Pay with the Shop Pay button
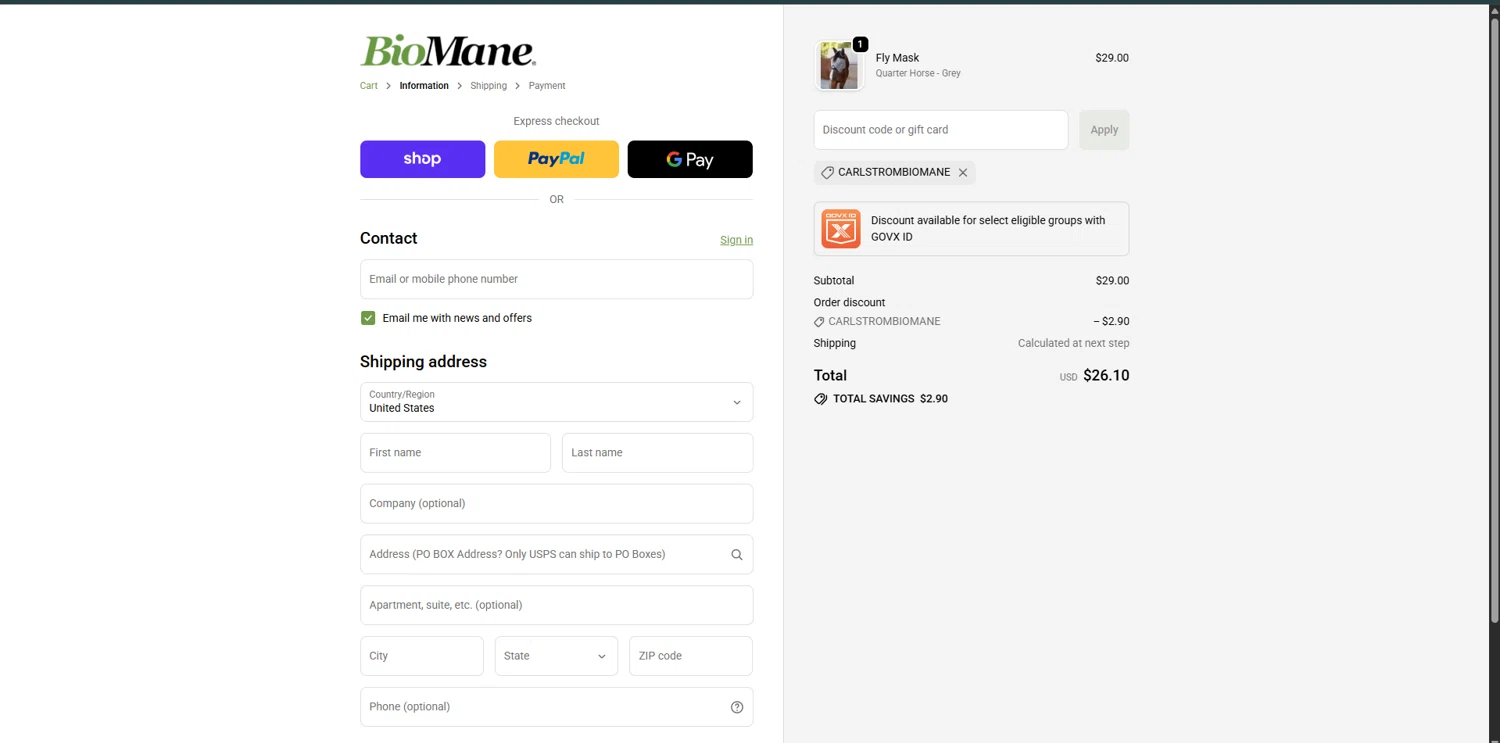 422,159
